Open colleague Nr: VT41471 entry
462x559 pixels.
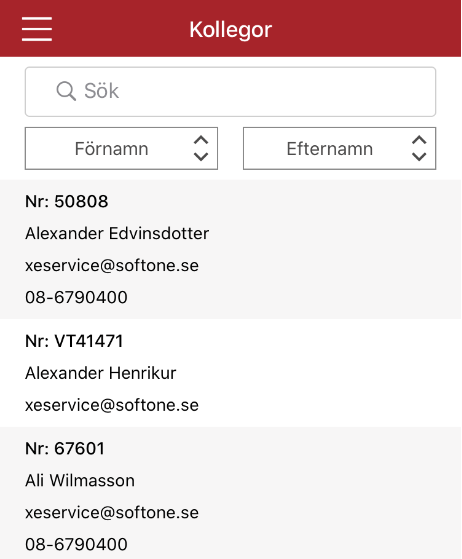(x=230, y=373)
